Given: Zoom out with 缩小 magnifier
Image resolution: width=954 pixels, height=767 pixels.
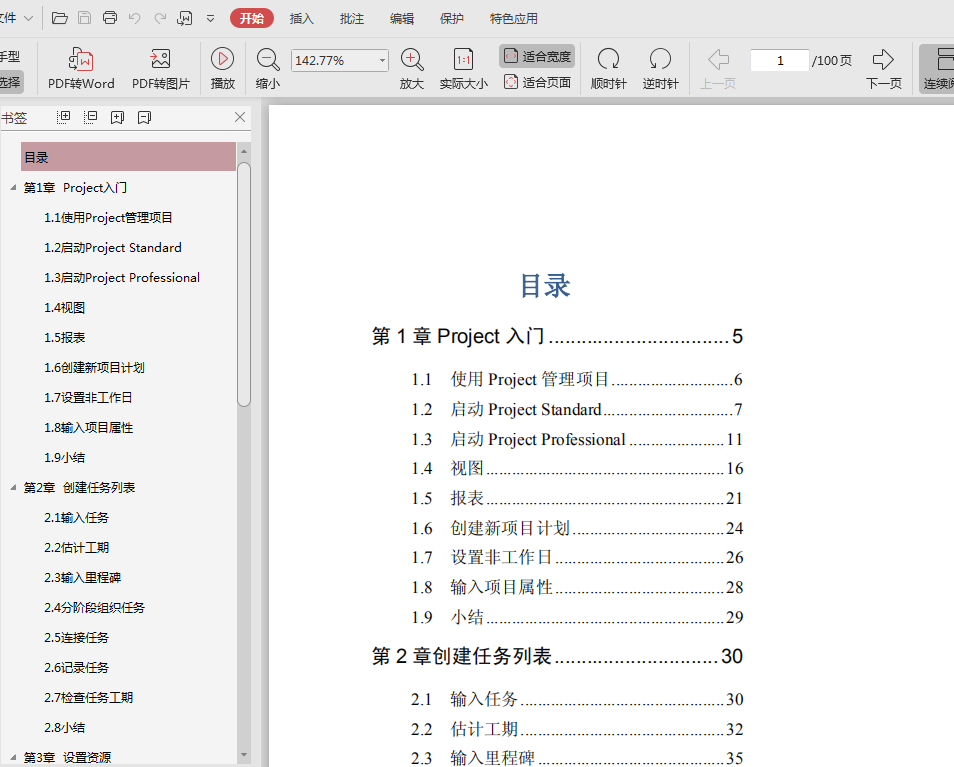Looking at the screenshot, I should (268, 69).
